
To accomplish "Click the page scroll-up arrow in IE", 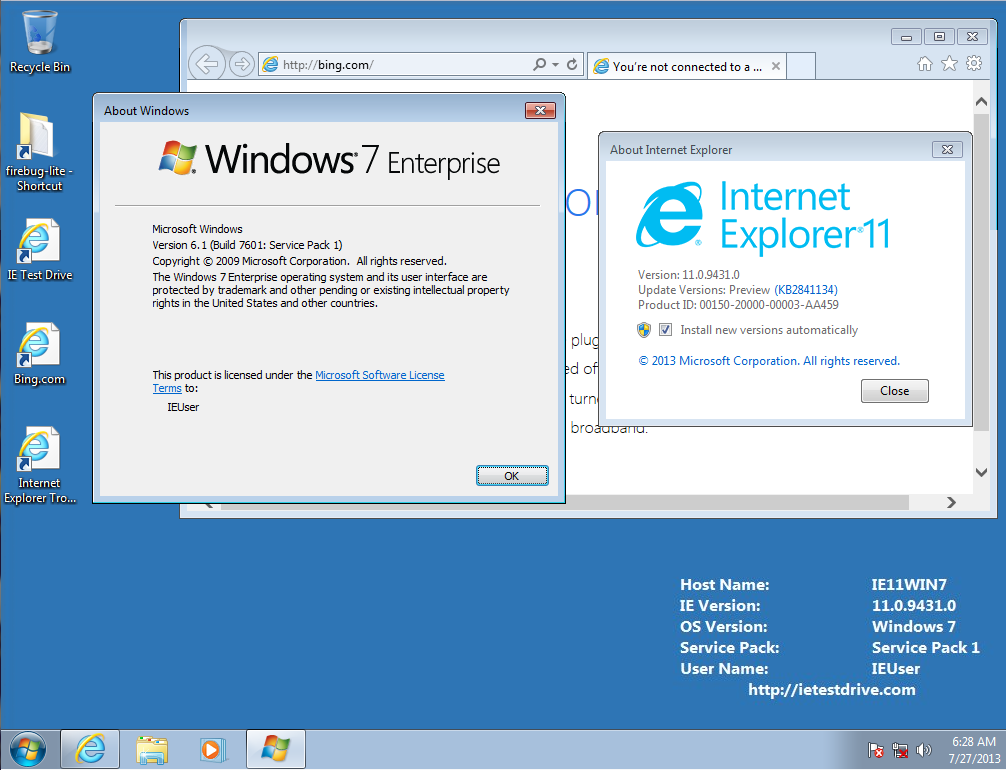I will tap(981, 101).
